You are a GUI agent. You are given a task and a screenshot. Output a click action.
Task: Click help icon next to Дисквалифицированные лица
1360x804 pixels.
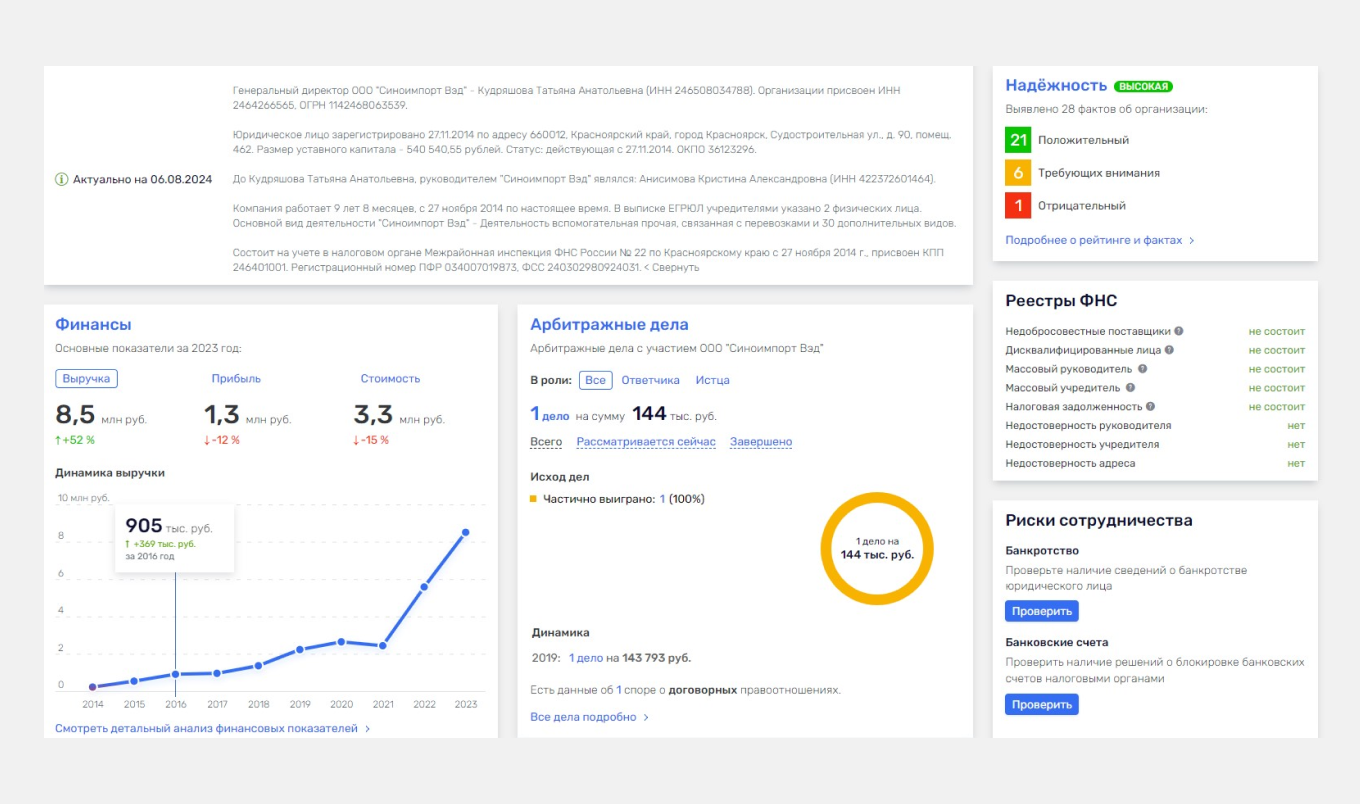click(x=1169, y=350)
